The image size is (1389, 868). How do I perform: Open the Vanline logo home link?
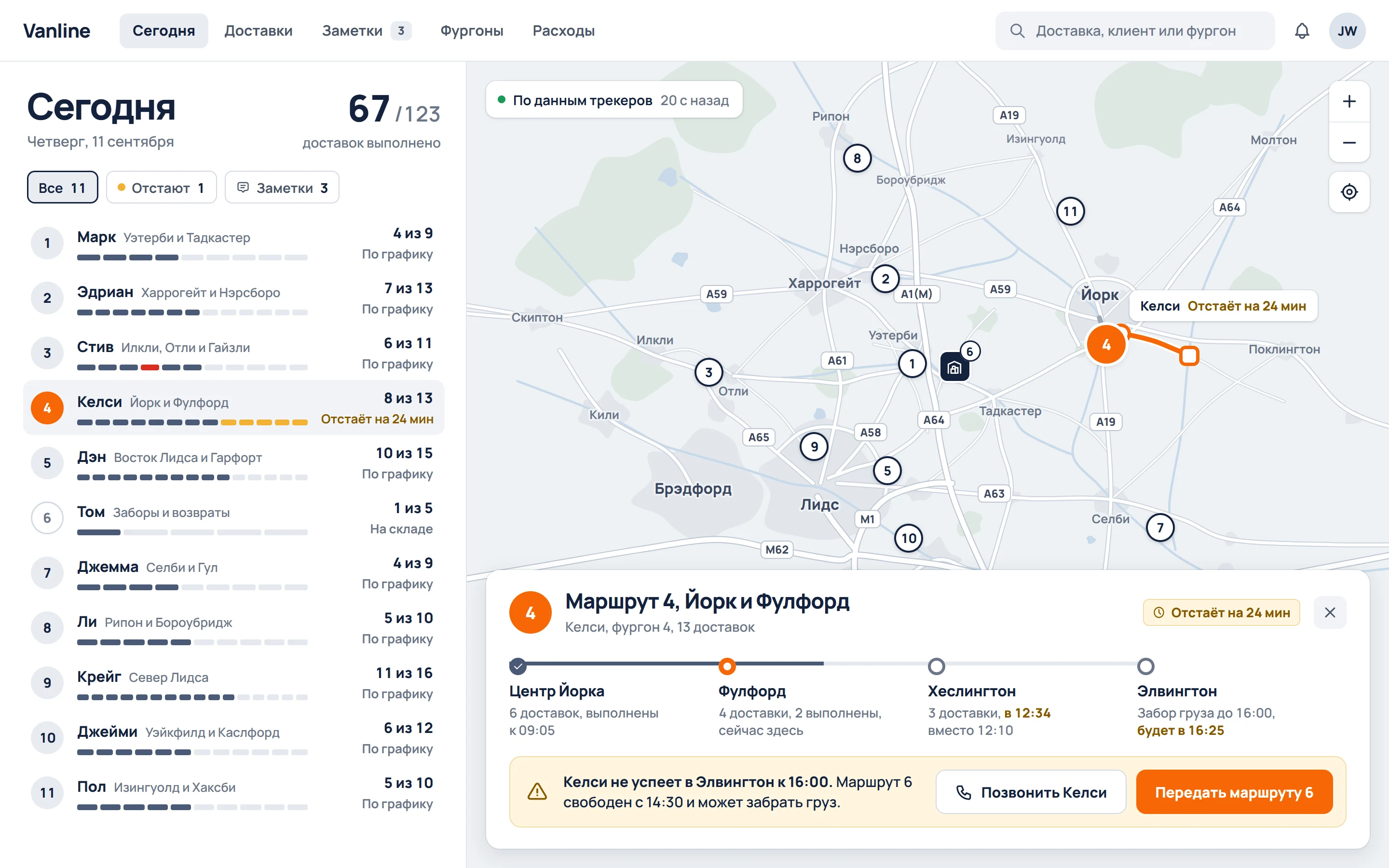tap(57, 31)
